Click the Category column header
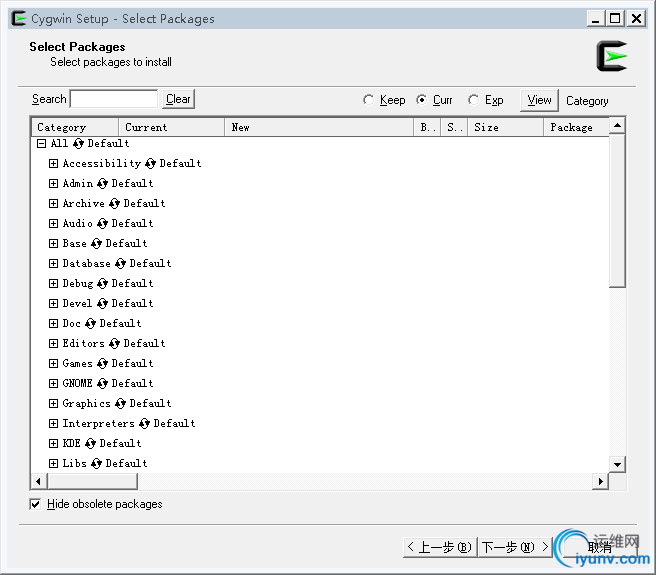The width and height of the screenshot is (656, 575). [x=75, y=127]
